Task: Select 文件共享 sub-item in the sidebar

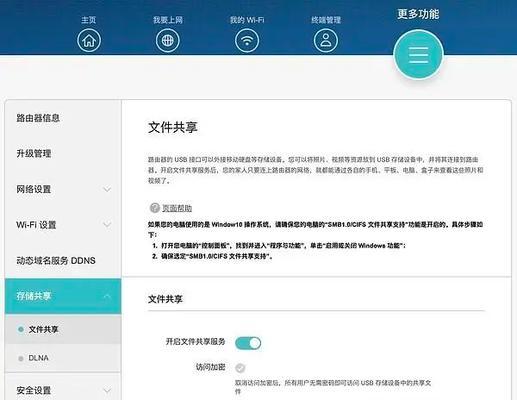Action: (63, 329)
